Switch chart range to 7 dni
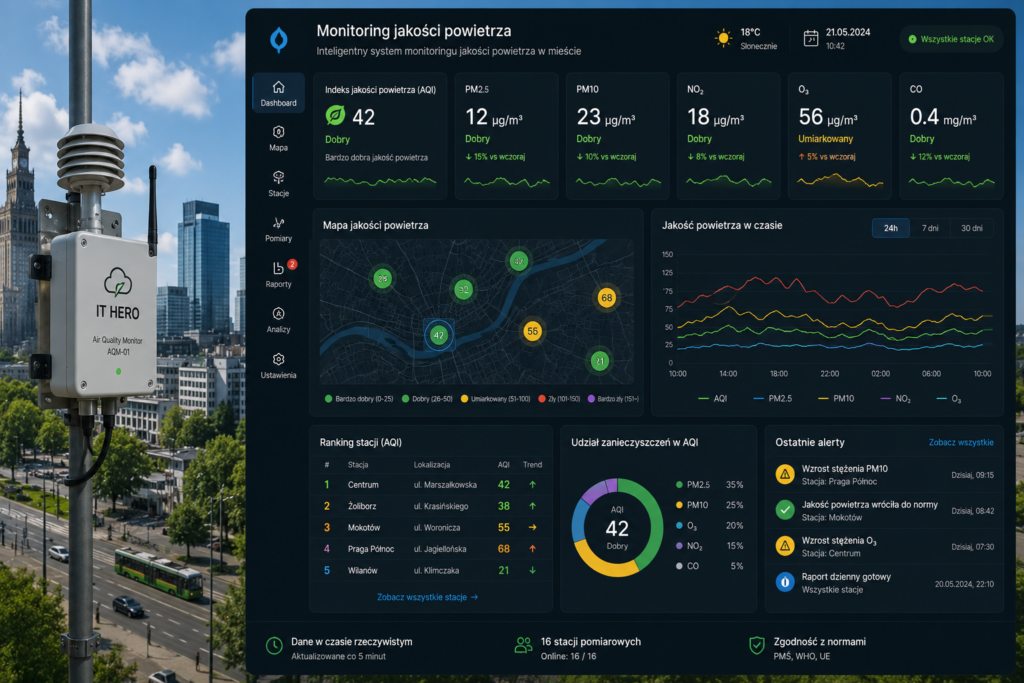 click(x=930, y=228)
